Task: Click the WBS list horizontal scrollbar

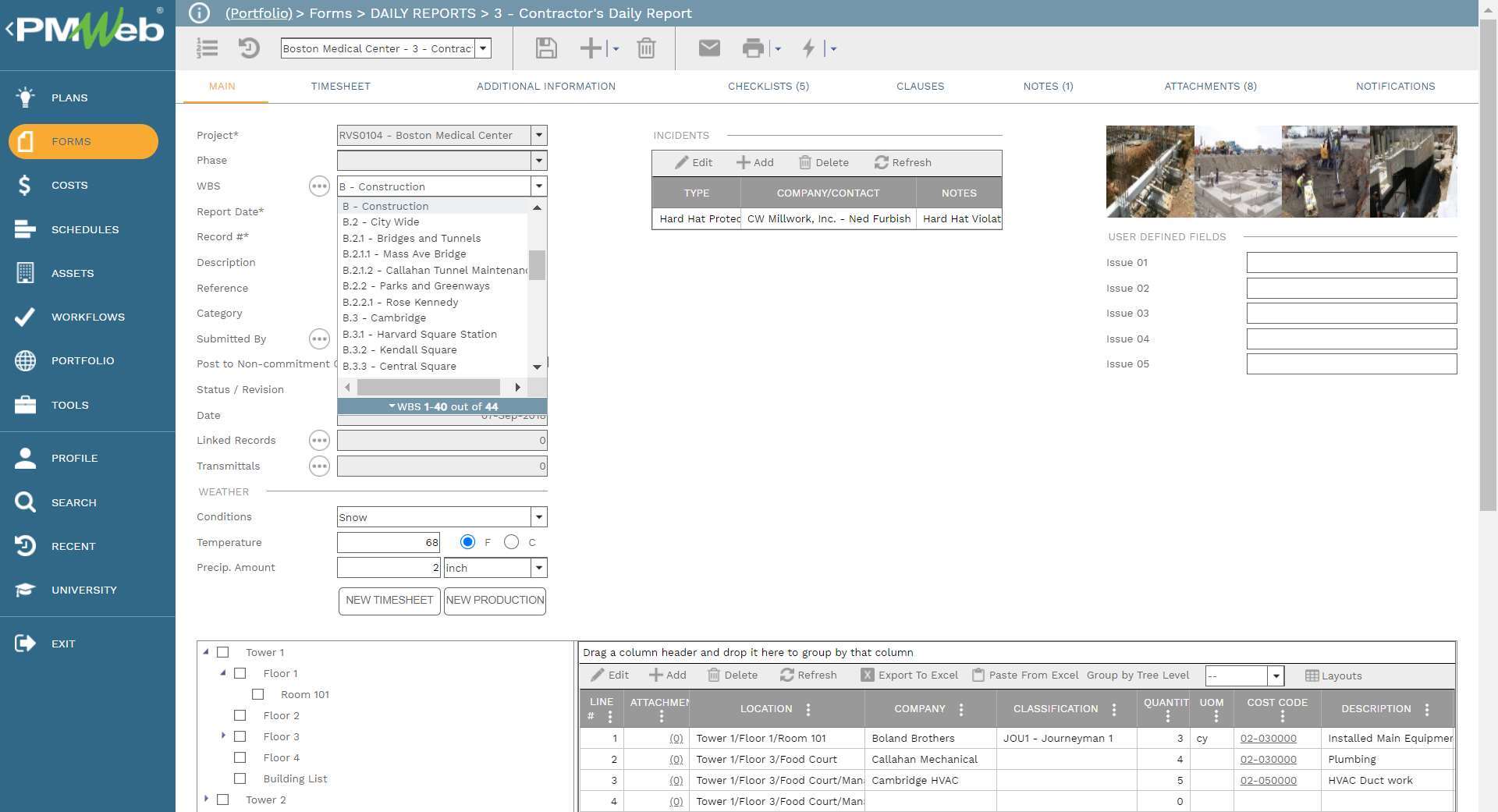Action: [x=428, y=388]
